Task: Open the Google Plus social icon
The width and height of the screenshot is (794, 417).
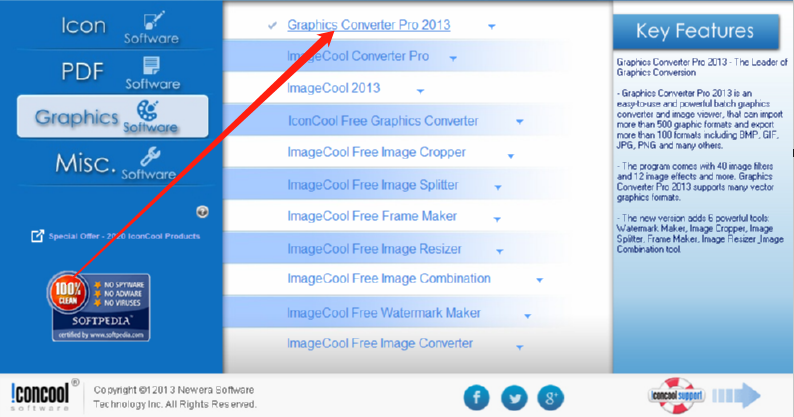Action: 550,397
